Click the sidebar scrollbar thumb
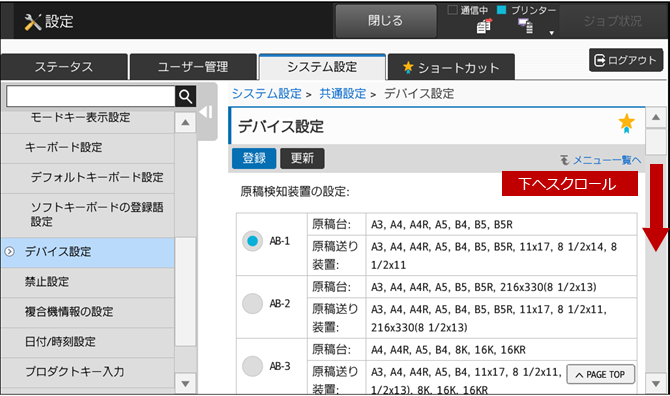 coord(185,292)
